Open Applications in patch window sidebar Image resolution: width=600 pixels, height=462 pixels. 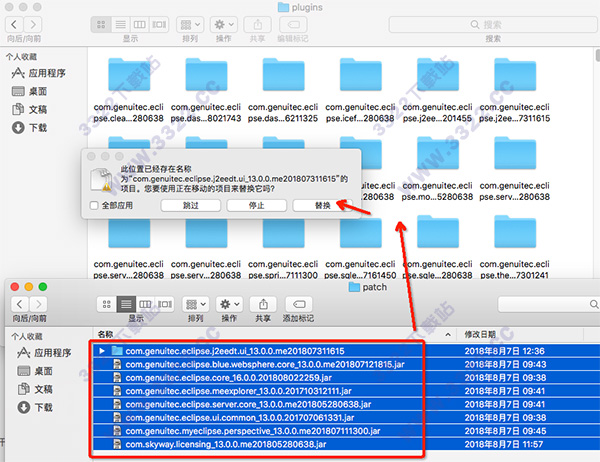44,353
